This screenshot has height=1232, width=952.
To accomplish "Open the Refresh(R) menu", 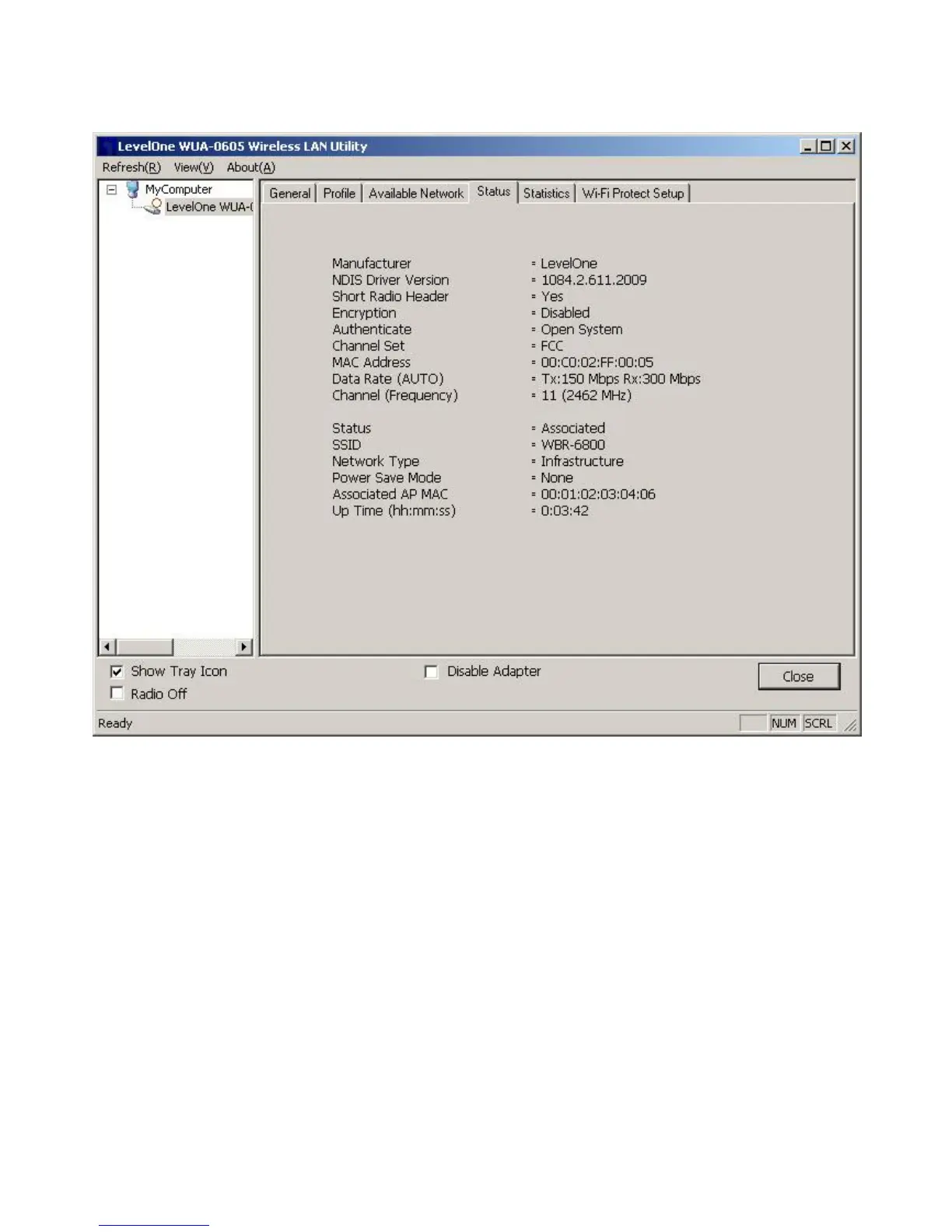I will tap(131, 167).
